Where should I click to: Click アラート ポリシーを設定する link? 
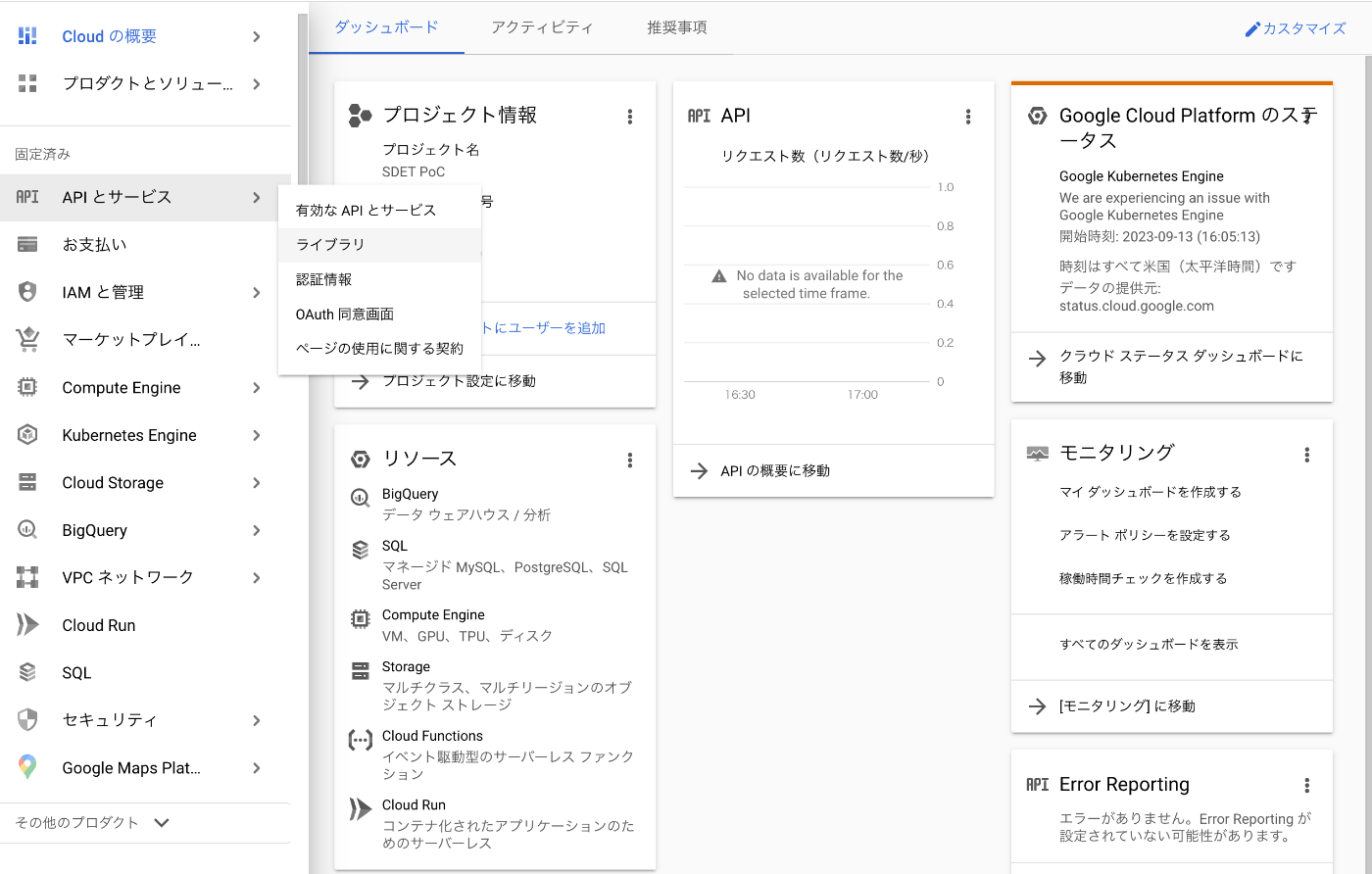point(1145,535)
